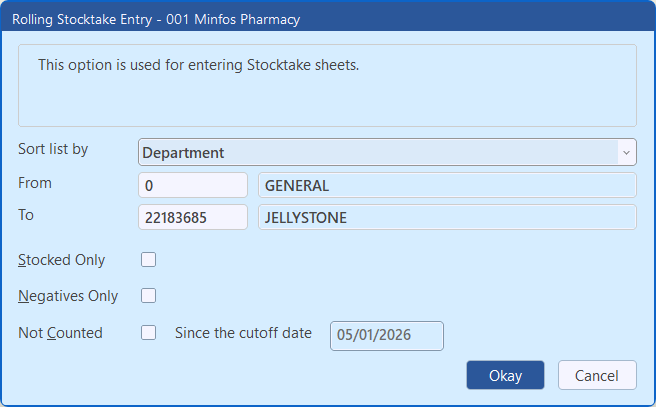Click the "Since the cutoff date" label

tap(243, 333)
